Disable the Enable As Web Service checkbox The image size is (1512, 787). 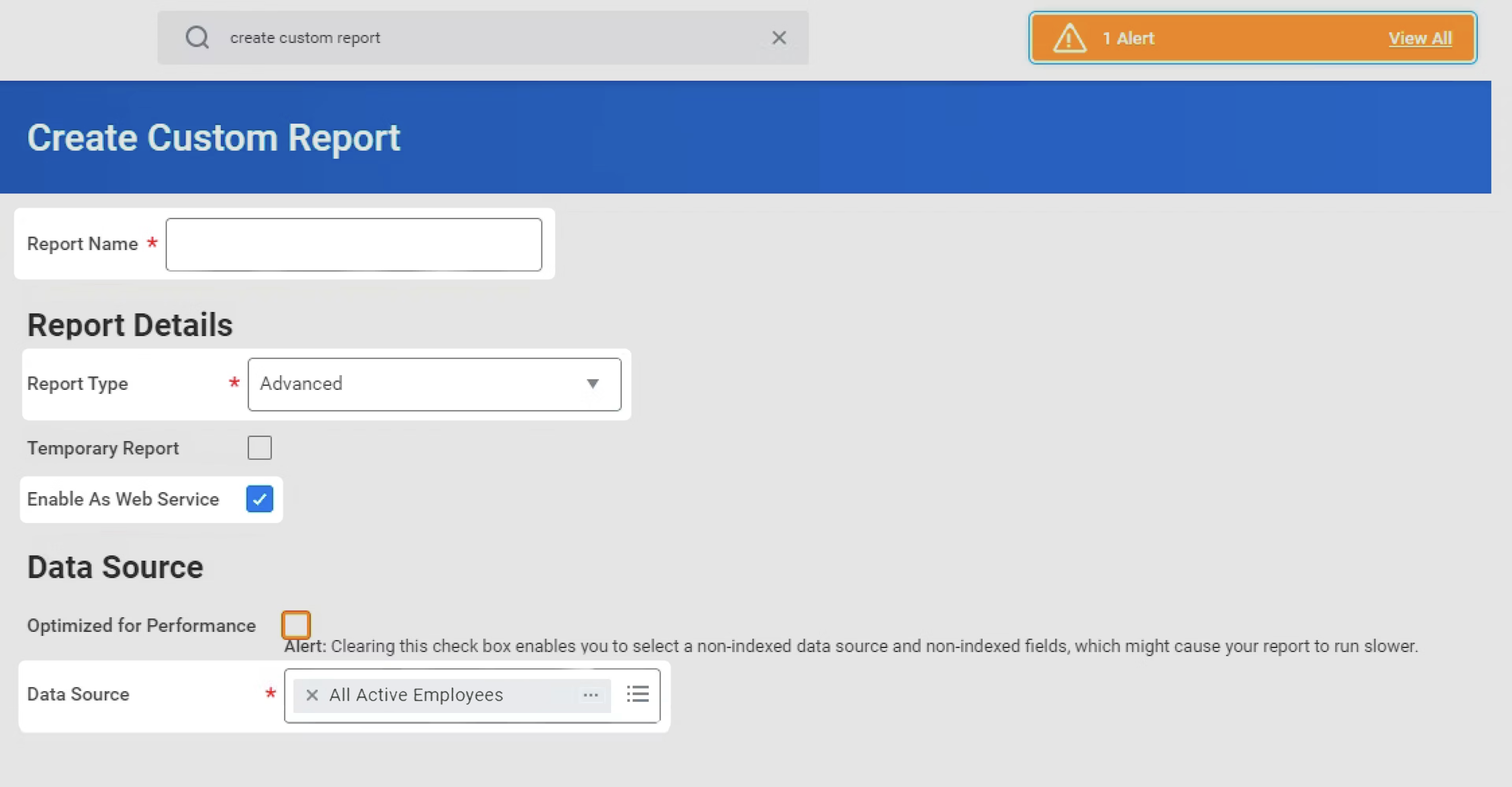[259, 499]
